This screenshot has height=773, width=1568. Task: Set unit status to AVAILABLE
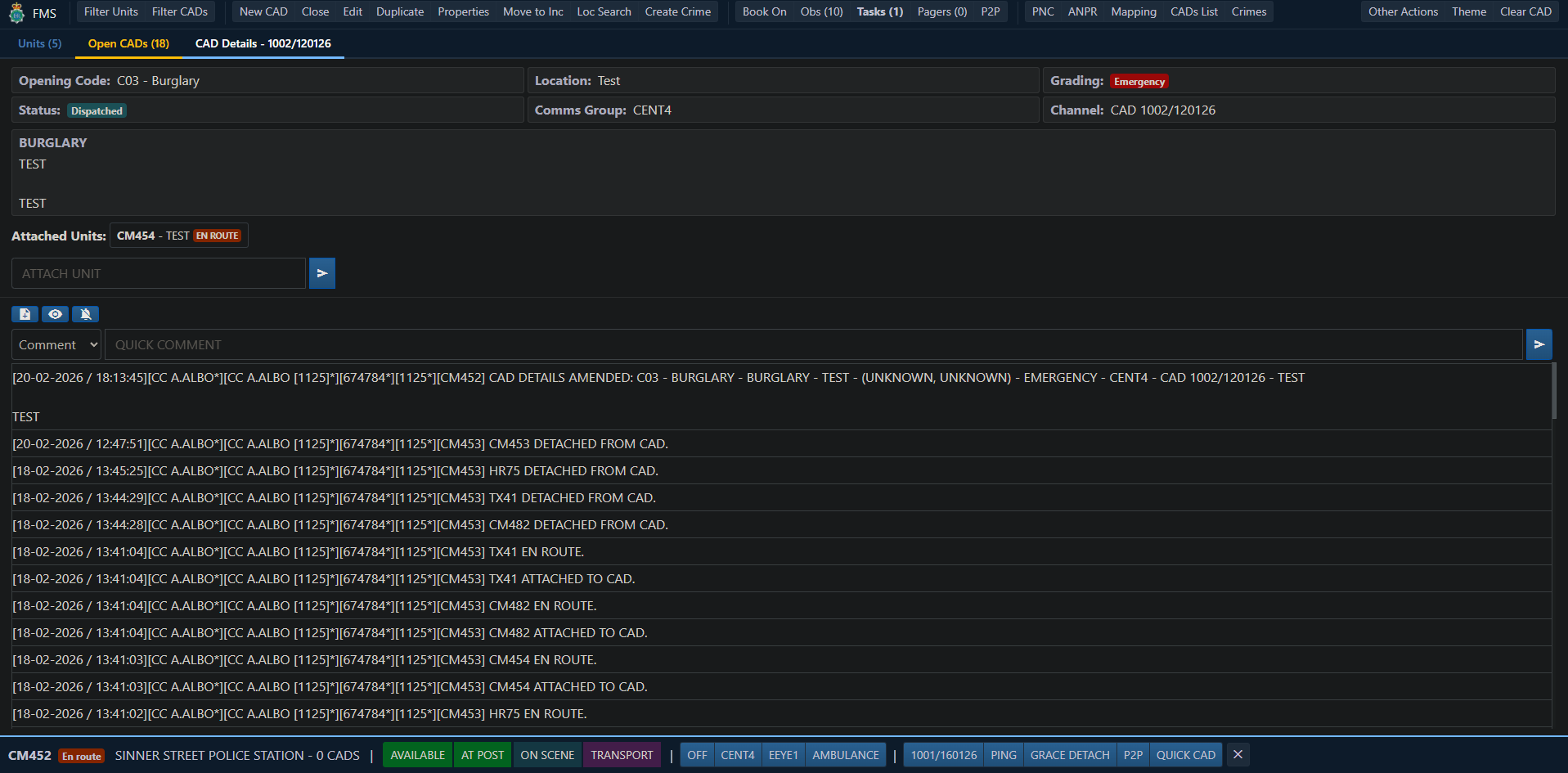[417, 755]
